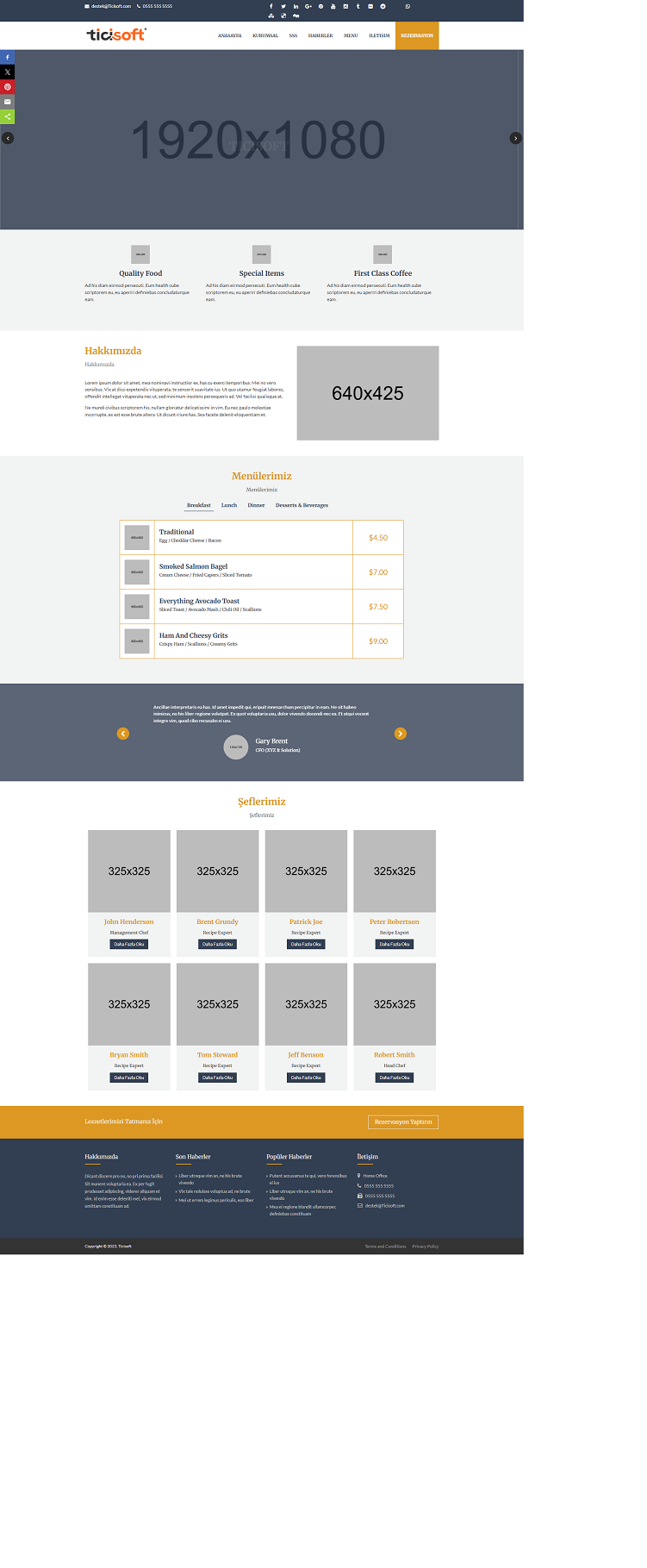Share by email using gray envelope button
Viewport: 647px width, 1568px height.
[x=7, y=102]
